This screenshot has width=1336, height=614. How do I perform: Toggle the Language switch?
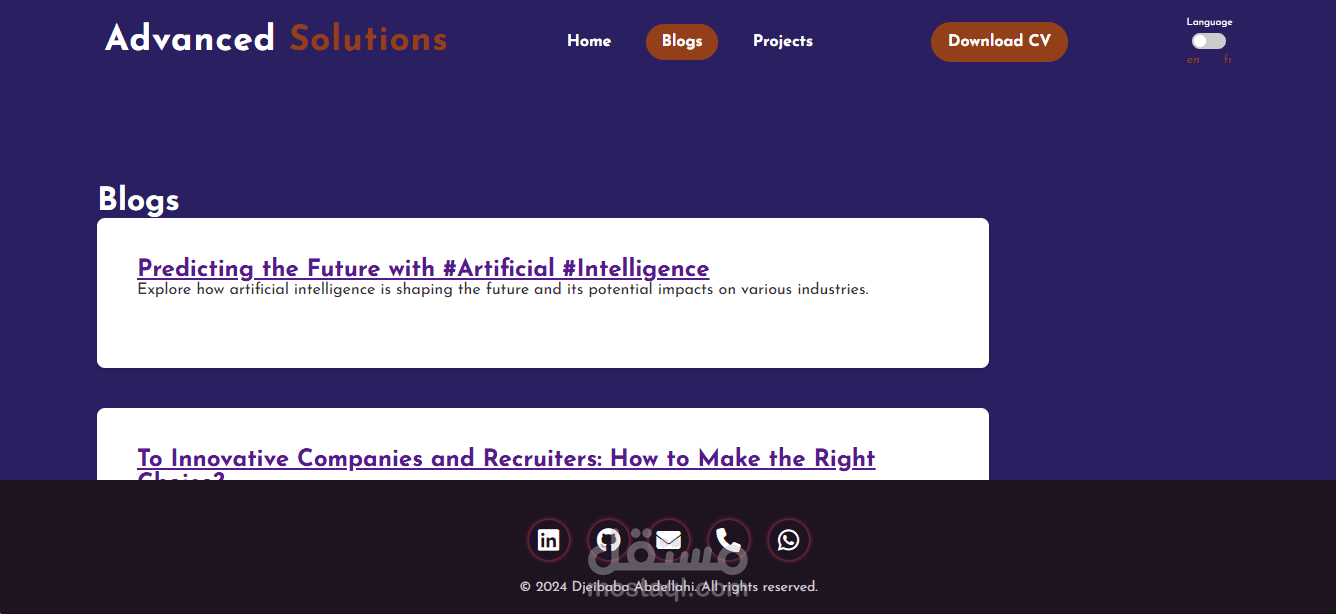click(x=1209, y=41)
